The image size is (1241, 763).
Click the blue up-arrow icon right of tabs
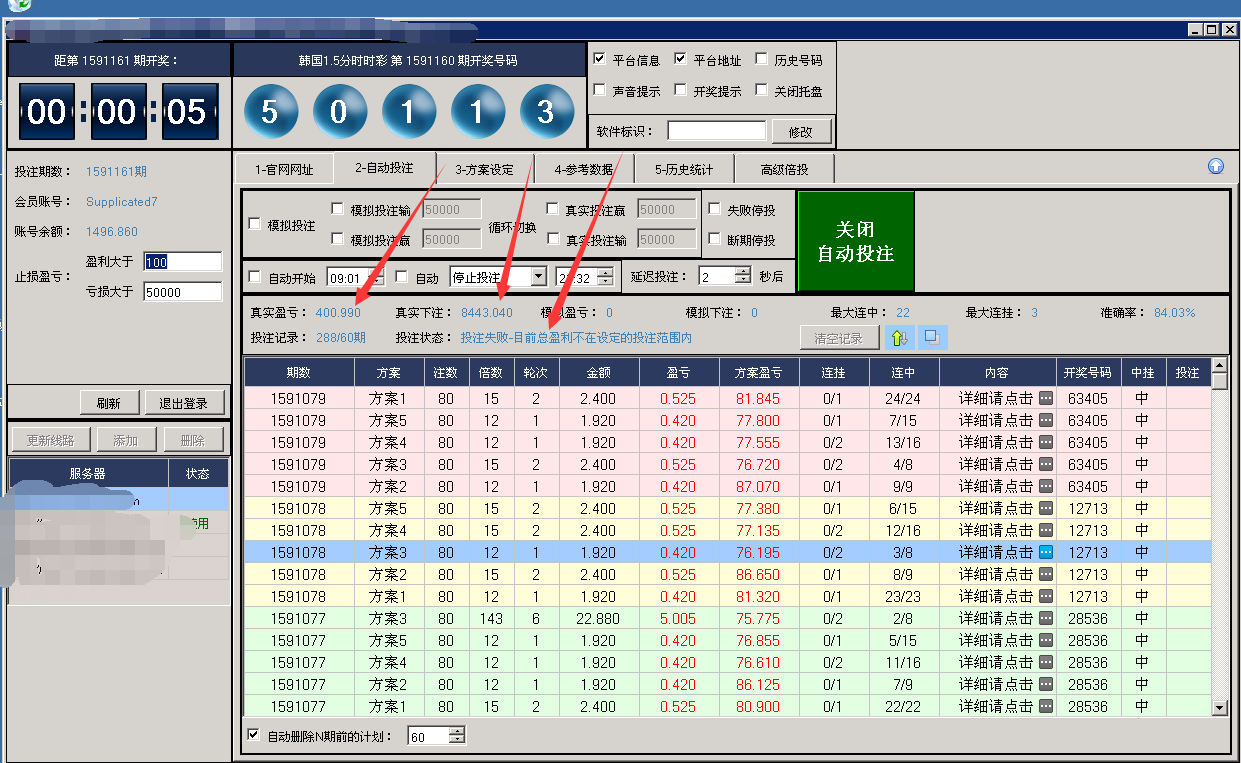coord(1216,167)
